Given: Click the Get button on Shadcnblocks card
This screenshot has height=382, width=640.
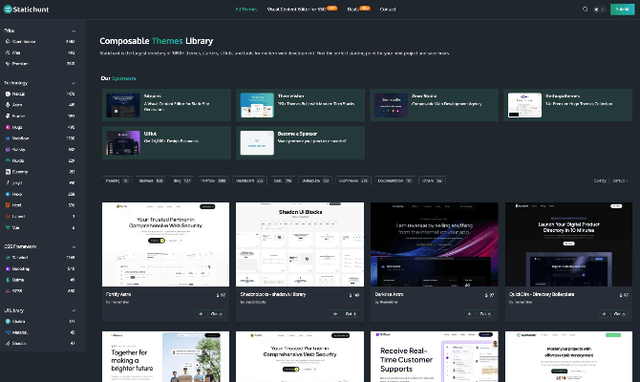Looking at the screenshot, I should click(x=351, y=313).
